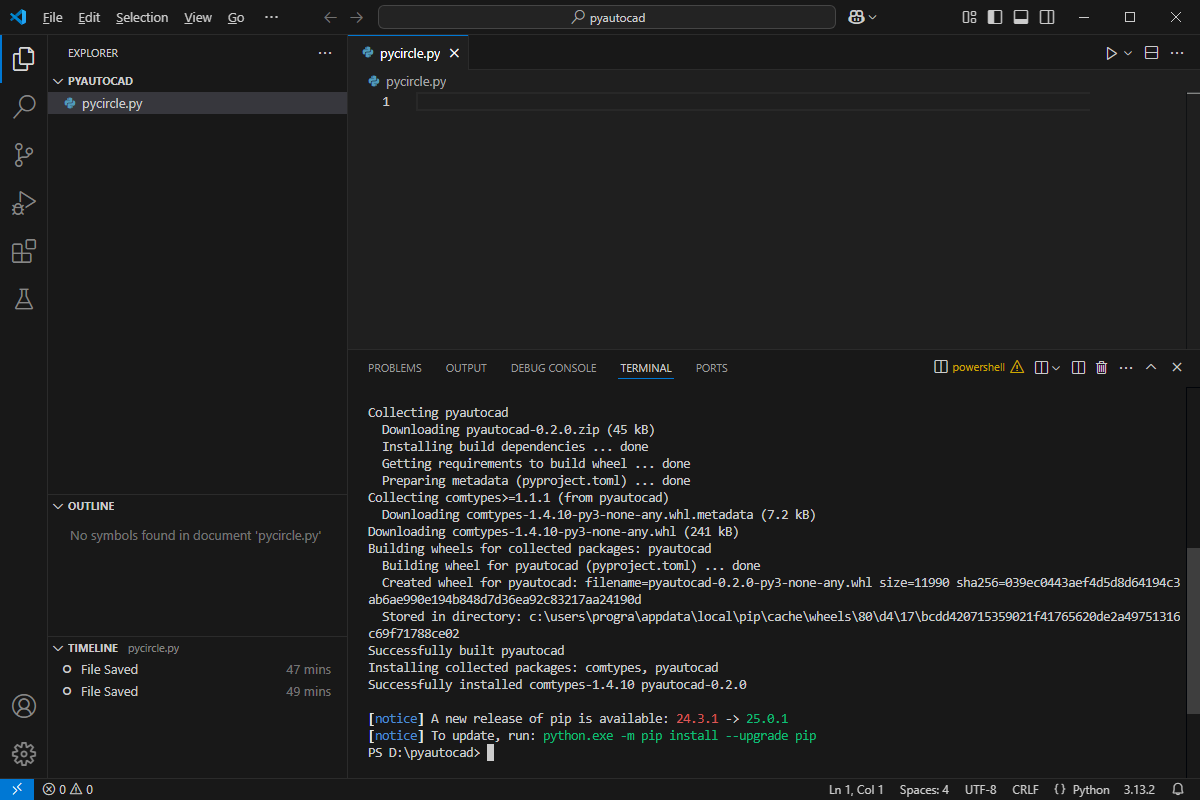
Task: Click the terminal vertical scrollbar
Action: pos(1193,630)
